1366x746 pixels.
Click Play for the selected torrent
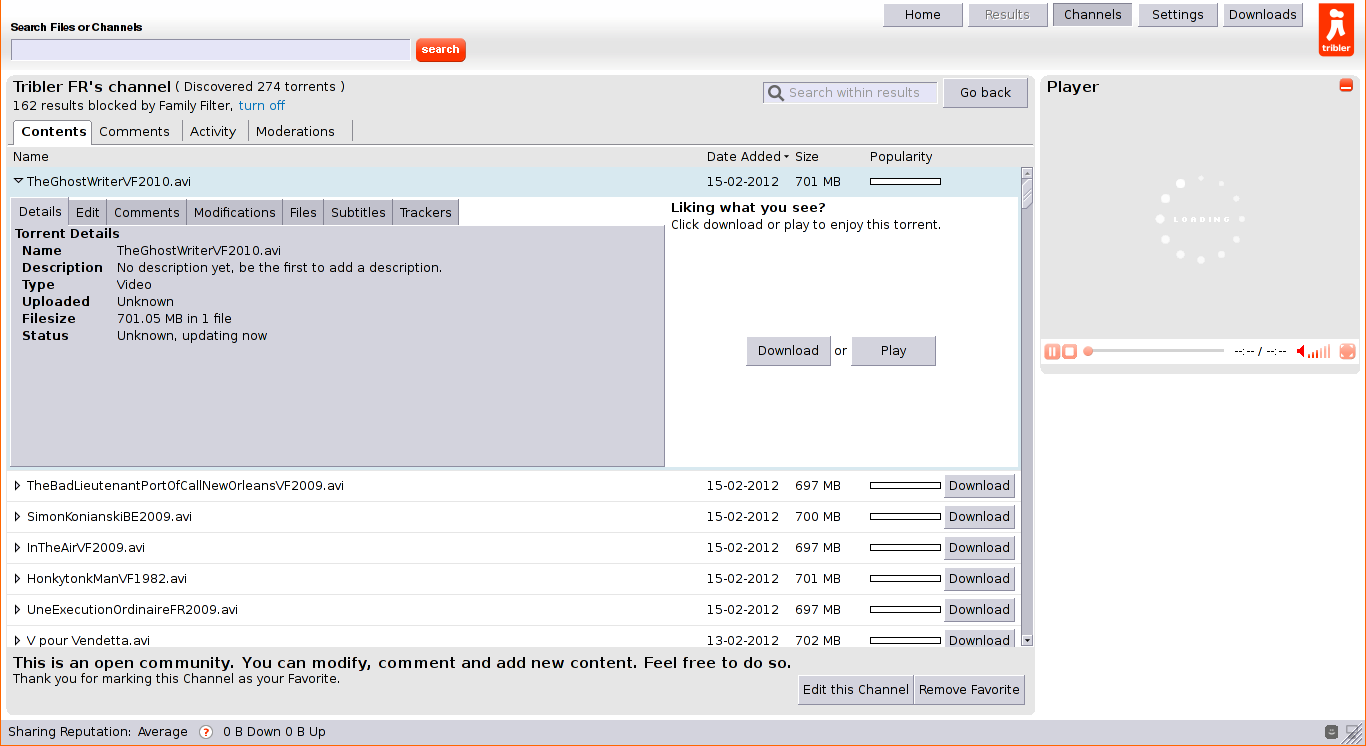893,351
